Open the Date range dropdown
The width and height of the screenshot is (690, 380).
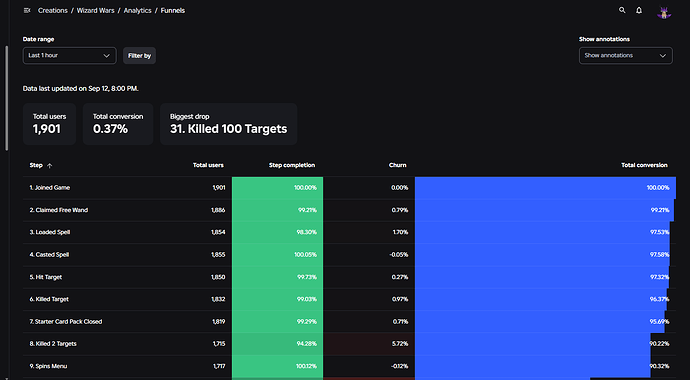coord(70,56)
